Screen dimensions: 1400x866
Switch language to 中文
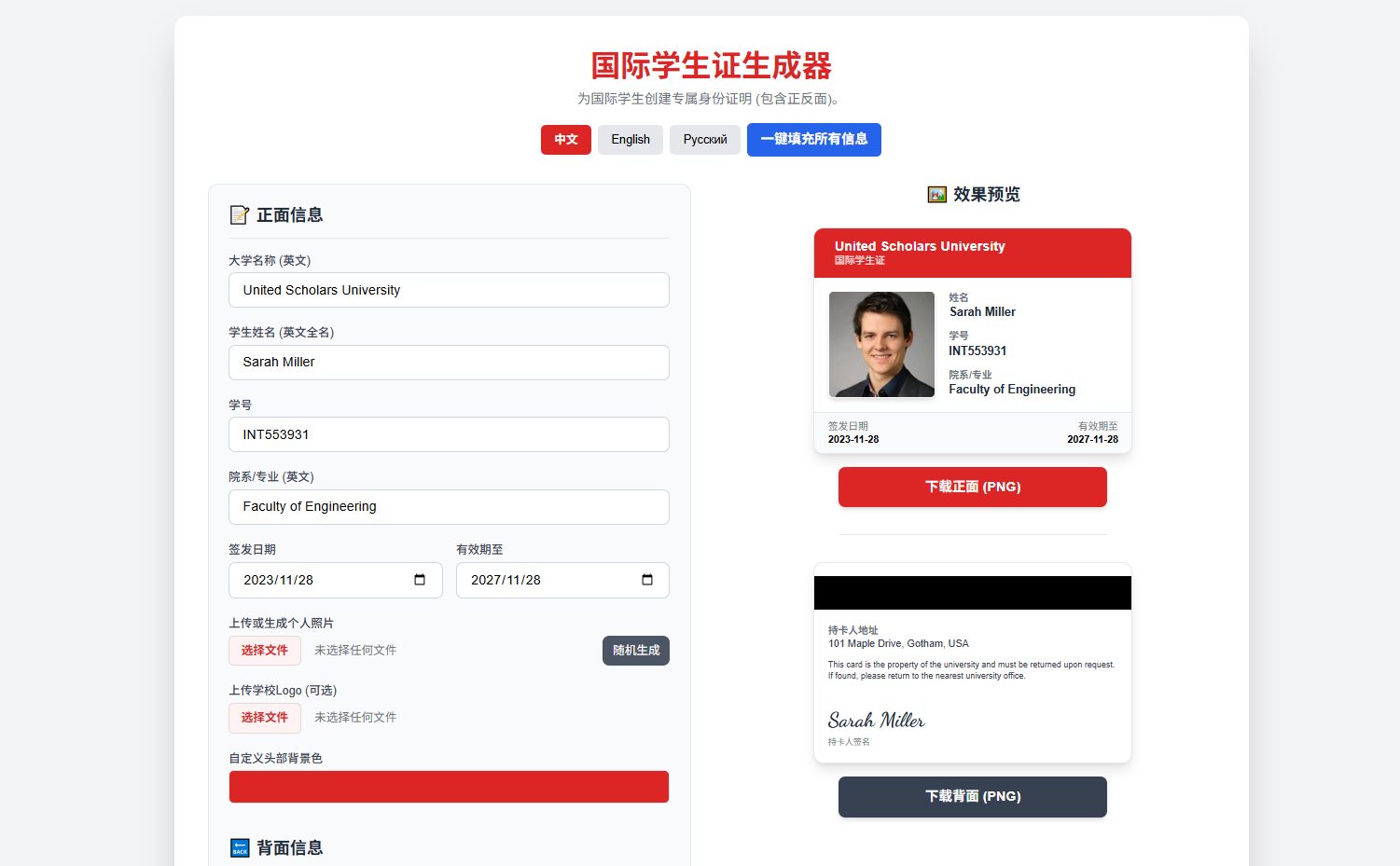[565, 140]
